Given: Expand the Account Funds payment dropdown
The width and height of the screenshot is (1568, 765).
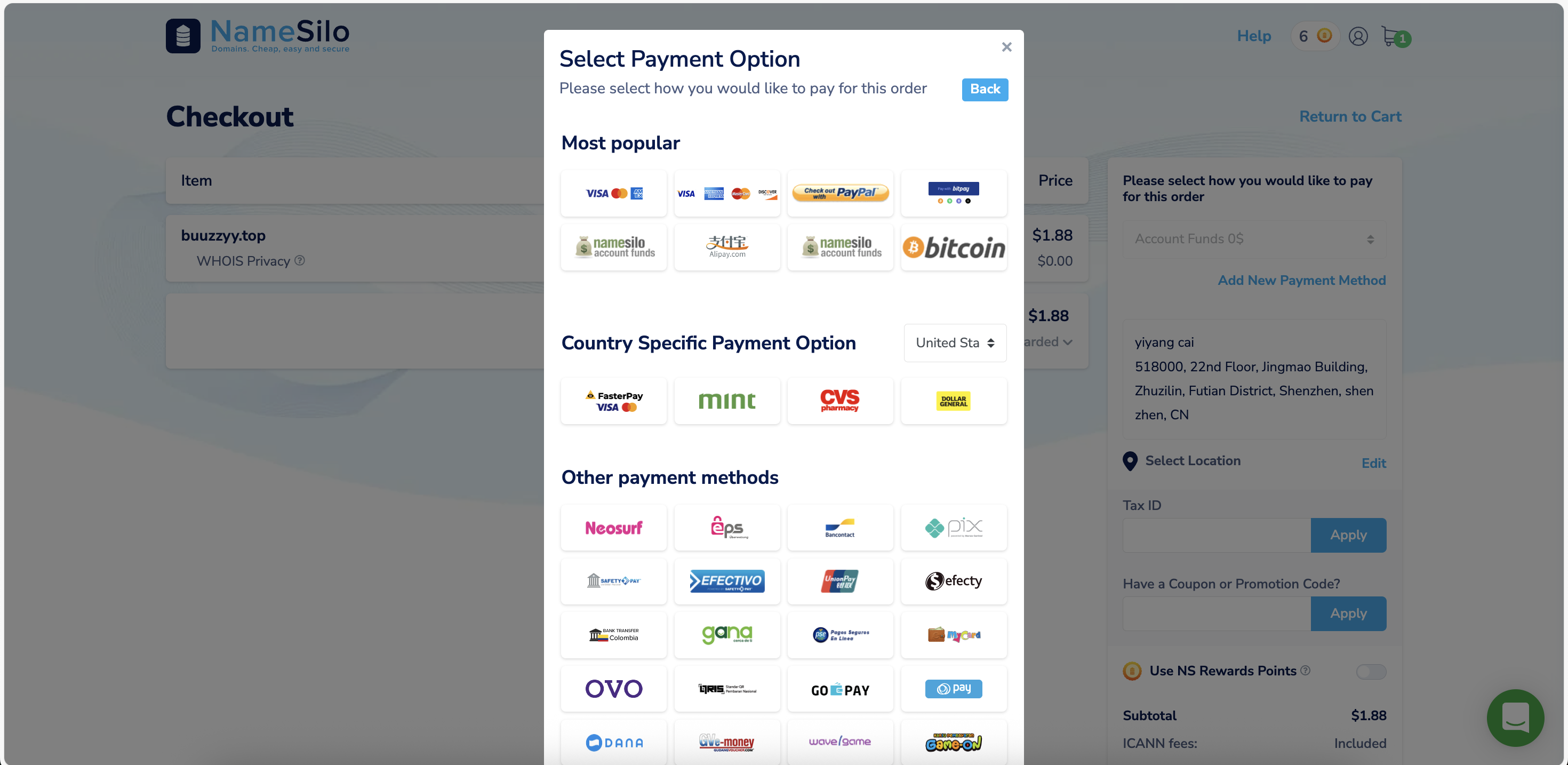Looking at the screenshot, I should coord(1254,239).
